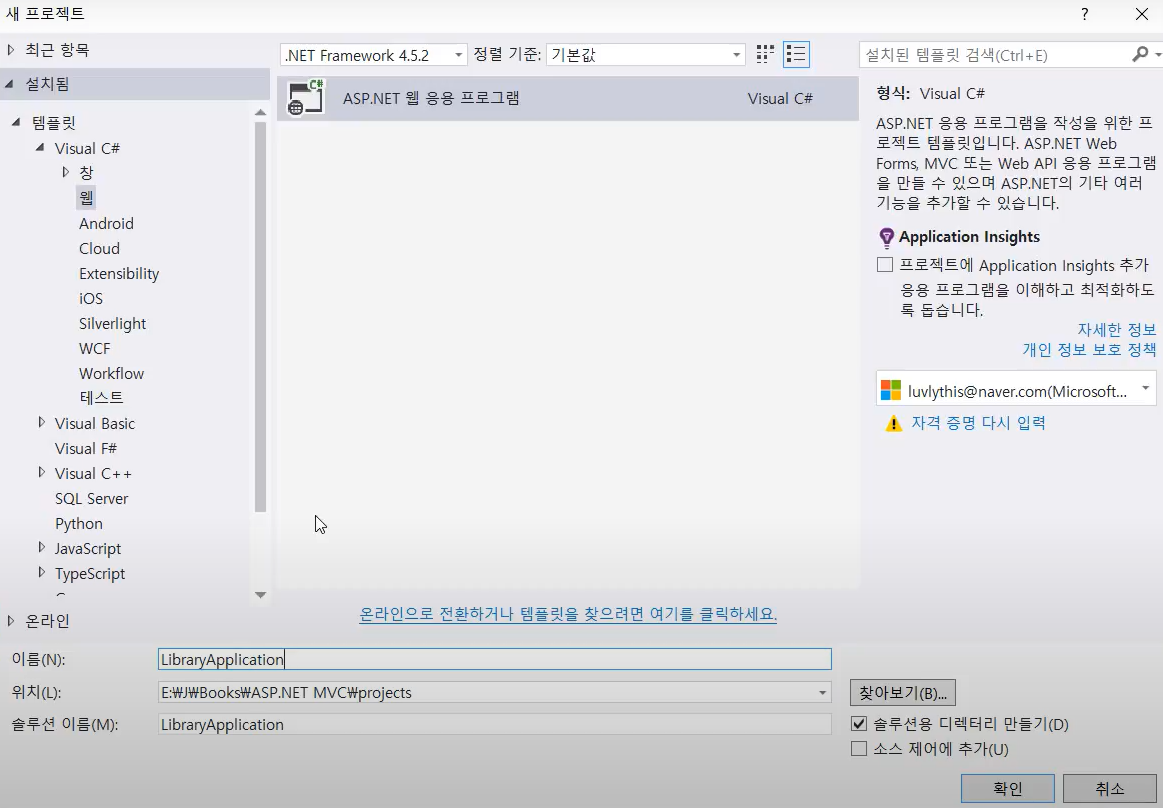Click the 자격 증명 다시 입력 link
This screenshot has height=808, width=1163.
(x=978, y=423)
